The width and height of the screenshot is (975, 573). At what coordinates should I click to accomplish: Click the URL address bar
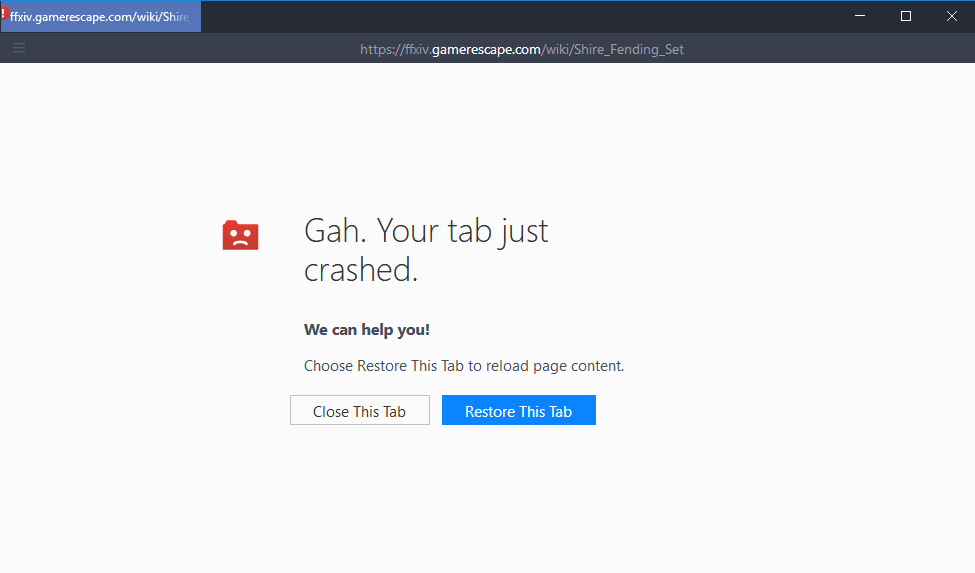522,49
